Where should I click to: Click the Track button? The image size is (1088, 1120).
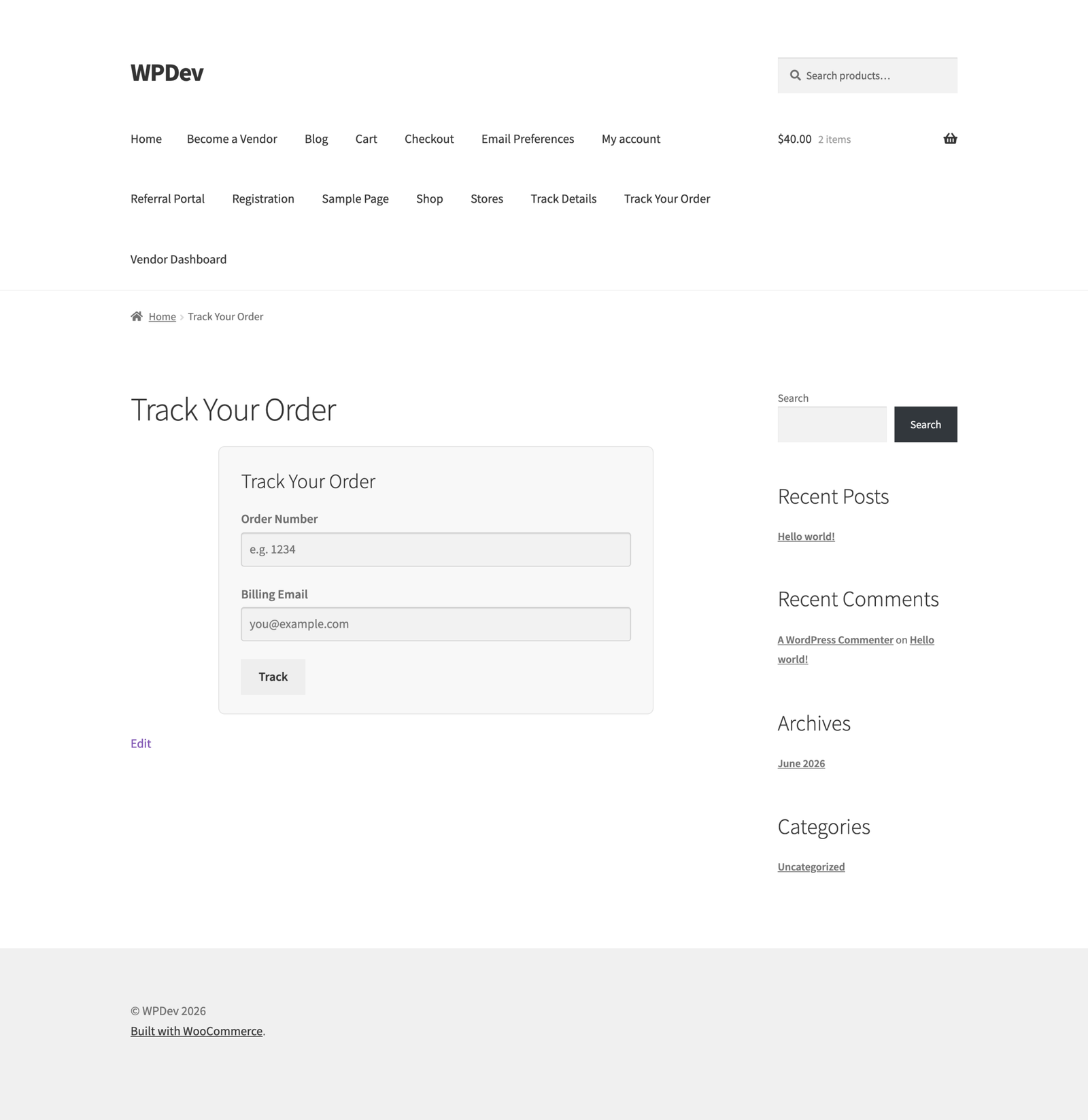(x=273, y=677)
